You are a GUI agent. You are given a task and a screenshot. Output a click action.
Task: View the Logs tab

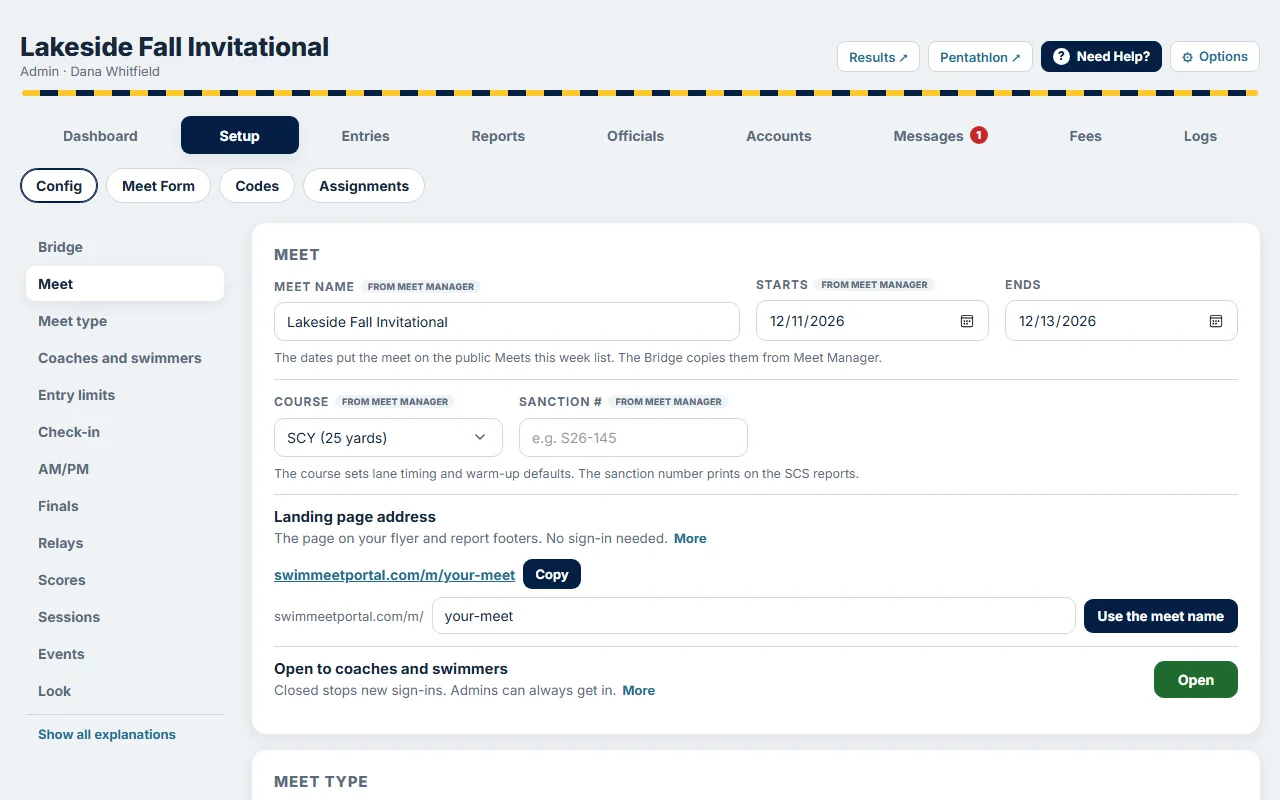coord(1200,136)
